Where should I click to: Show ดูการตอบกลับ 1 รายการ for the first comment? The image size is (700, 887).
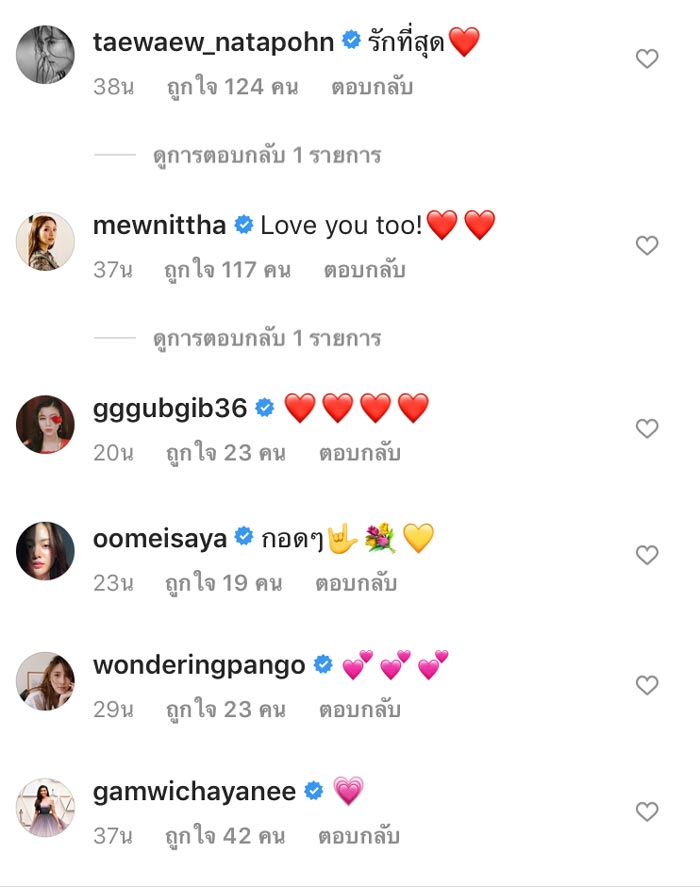[x=265, y=155]
